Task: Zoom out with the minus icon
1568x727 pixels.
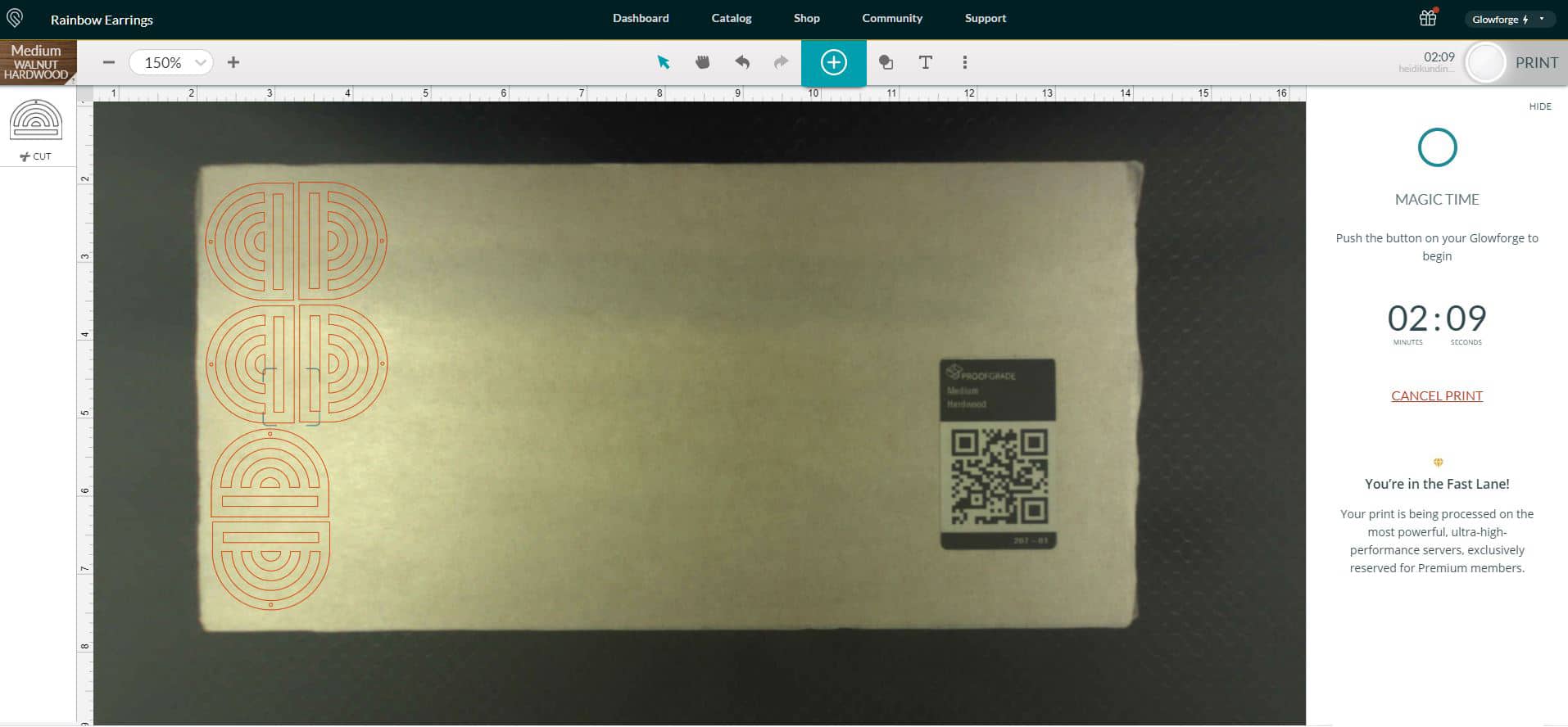Action: (x=109, y=62)
